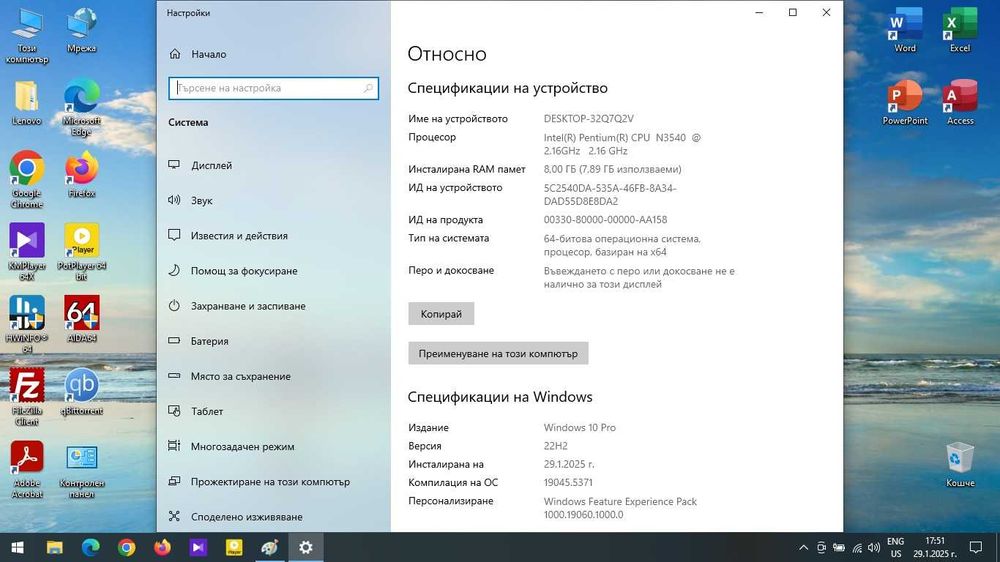Launch AIDA64 desktop shortcut

pyautogui.click(x=82, y=320)
